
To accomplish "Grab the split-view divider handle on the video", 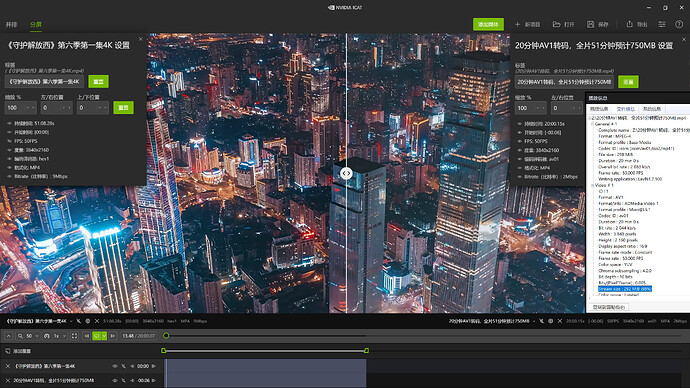I will 346,173.
